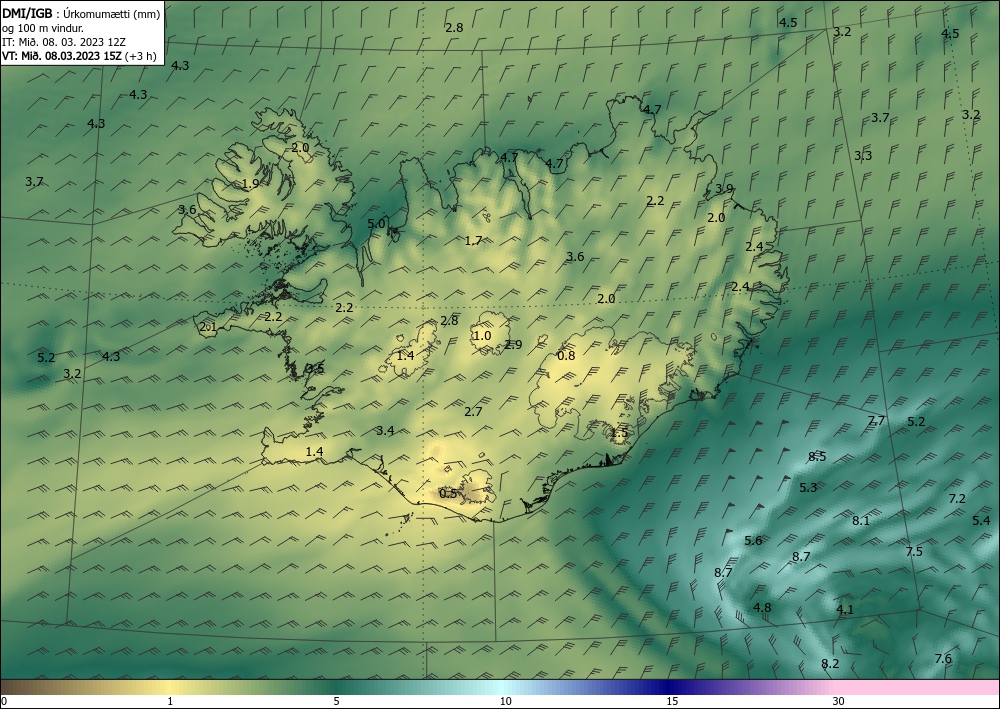Click the 7.6 value in the bottom-right
The image size is (1000, 709).
coord(943,659)
